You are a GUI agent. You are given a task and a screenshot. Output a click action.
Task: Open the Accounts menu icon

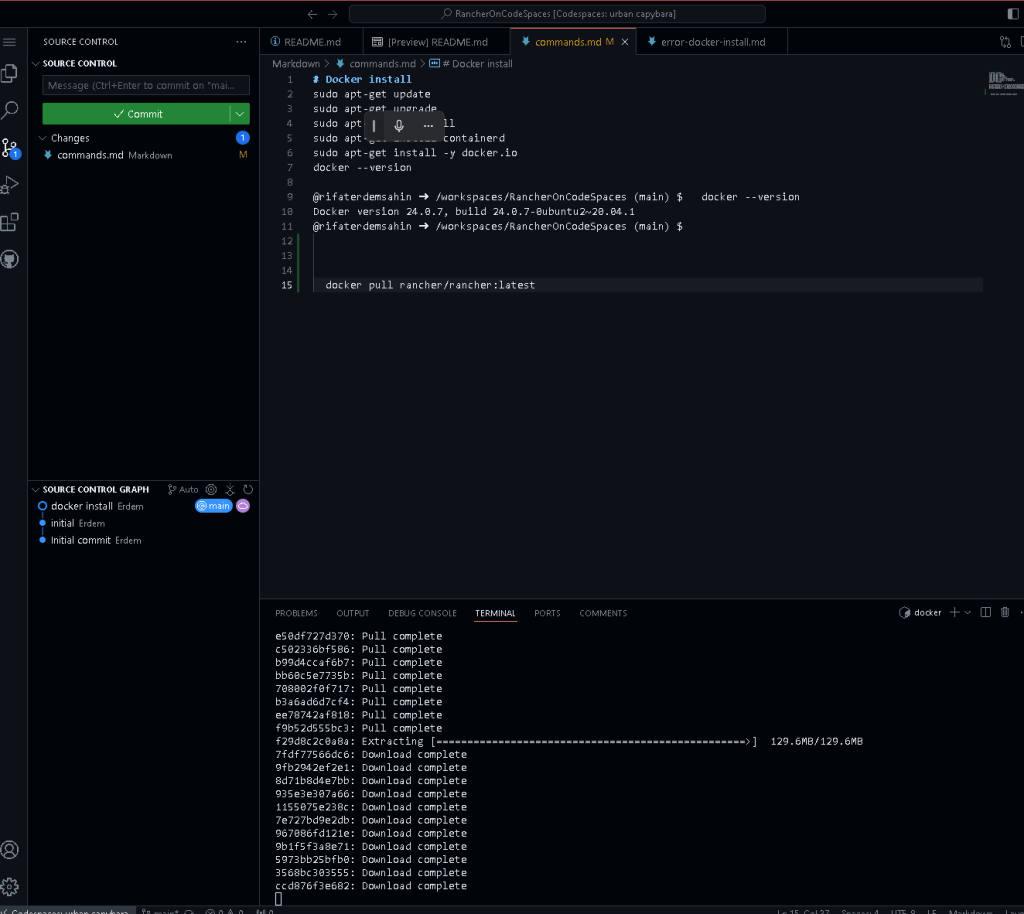point(10,849)
